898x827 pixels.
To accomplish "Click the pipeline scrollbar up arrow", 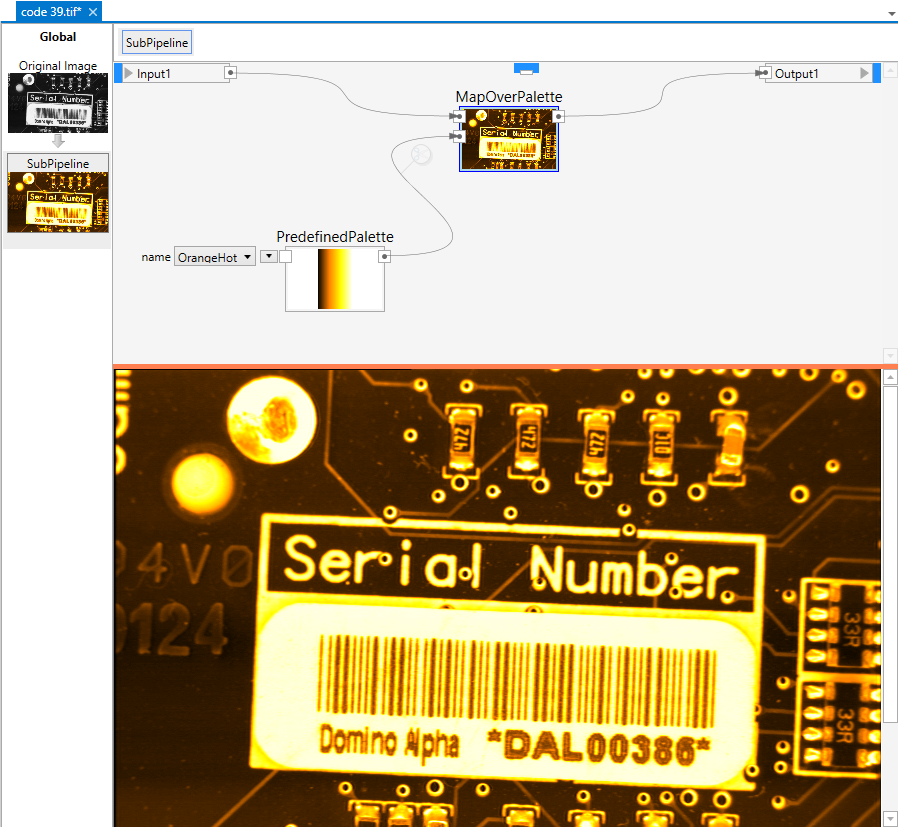I will coord(891,71).
